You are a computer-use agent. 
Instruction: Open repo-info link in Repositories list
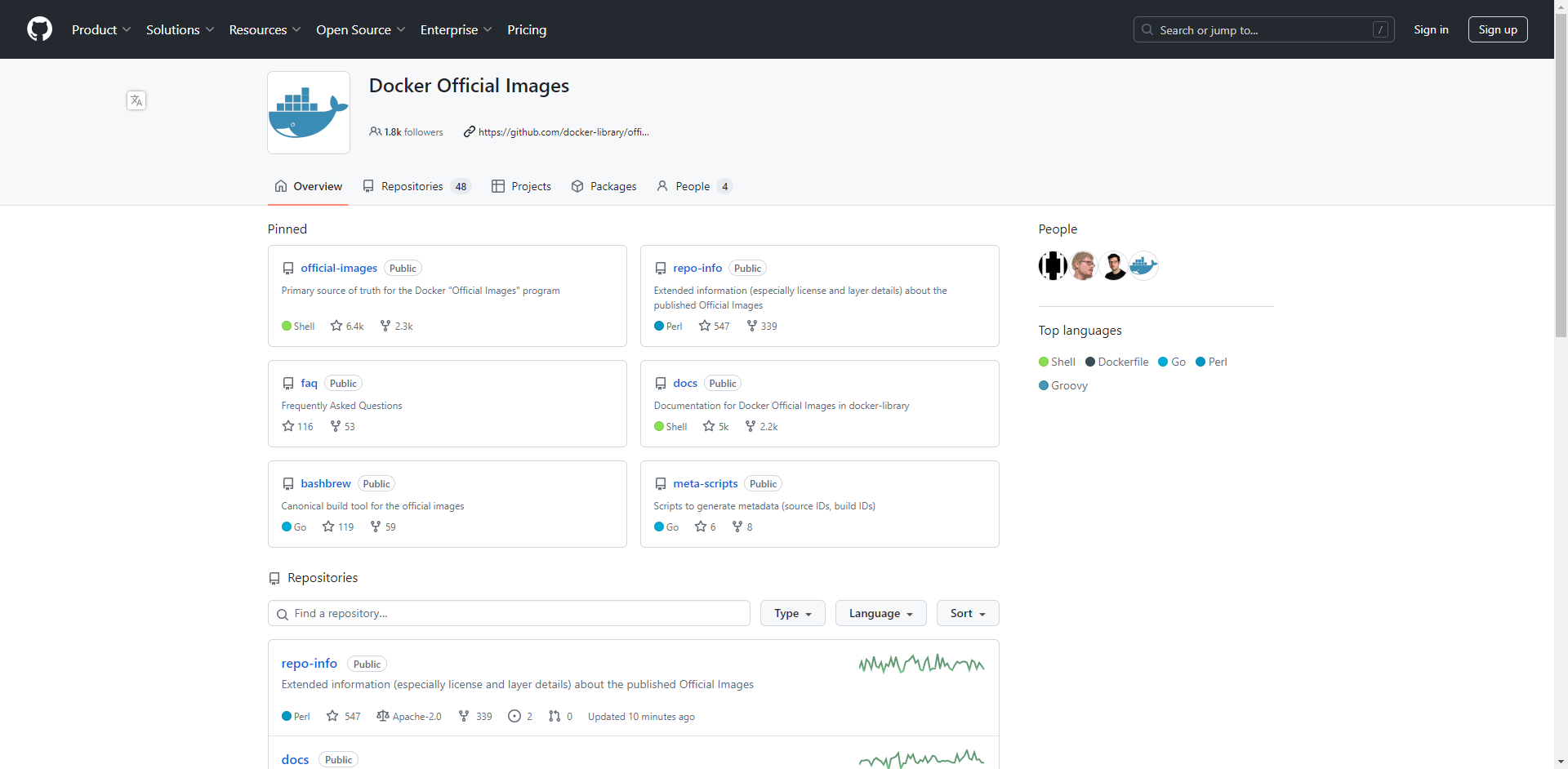tap(310, 664)
